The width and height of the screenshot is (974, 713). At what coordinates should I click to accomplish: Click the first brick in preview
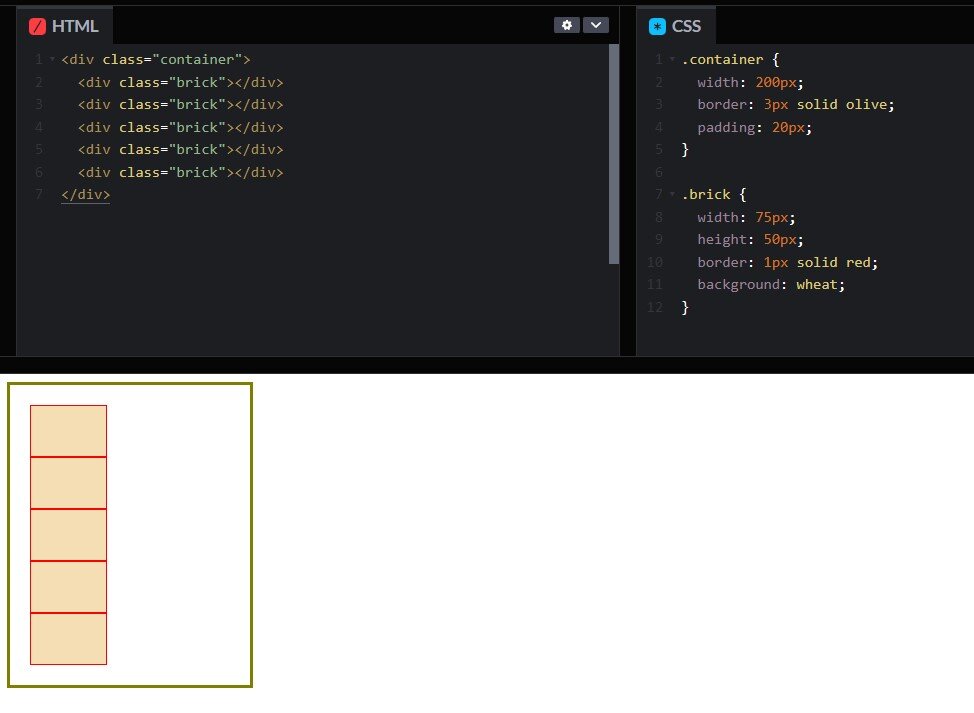68,431
